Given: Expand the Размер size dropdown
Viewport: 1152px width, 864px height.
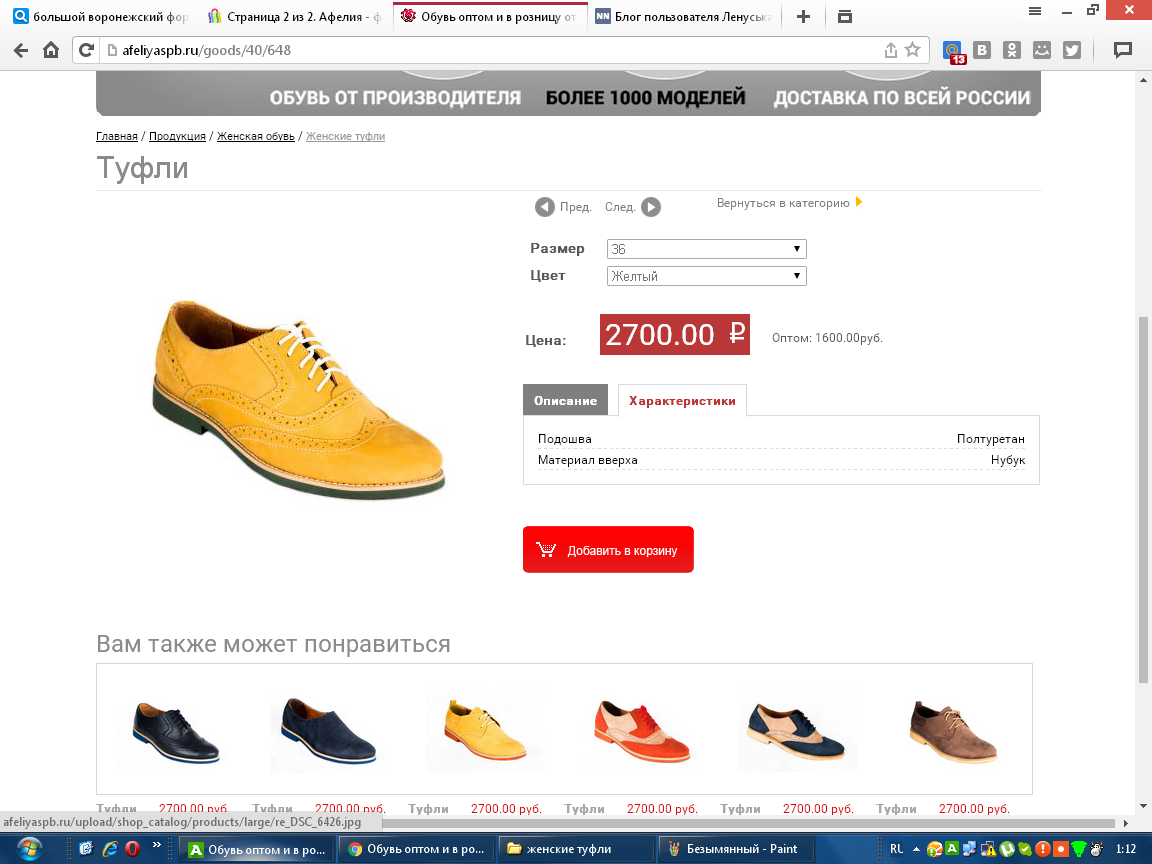Looking at the screenshot, I should click(706, 249).
